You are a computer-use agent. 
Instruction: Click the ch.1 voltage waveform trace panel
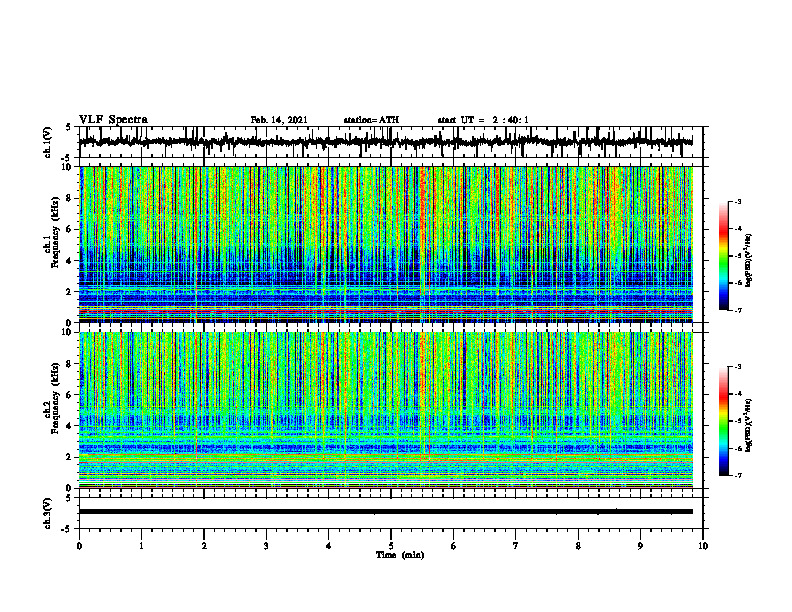(x=391, y=142)
